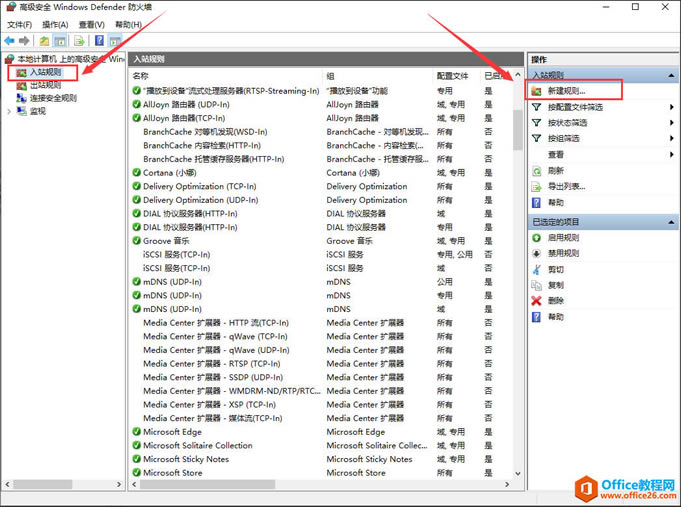Select Media Center 扩展器 - XSP (TCP-In)
The width and height of the screenshot is (681, 507).
pyautogui.click(x=209, y=405)
